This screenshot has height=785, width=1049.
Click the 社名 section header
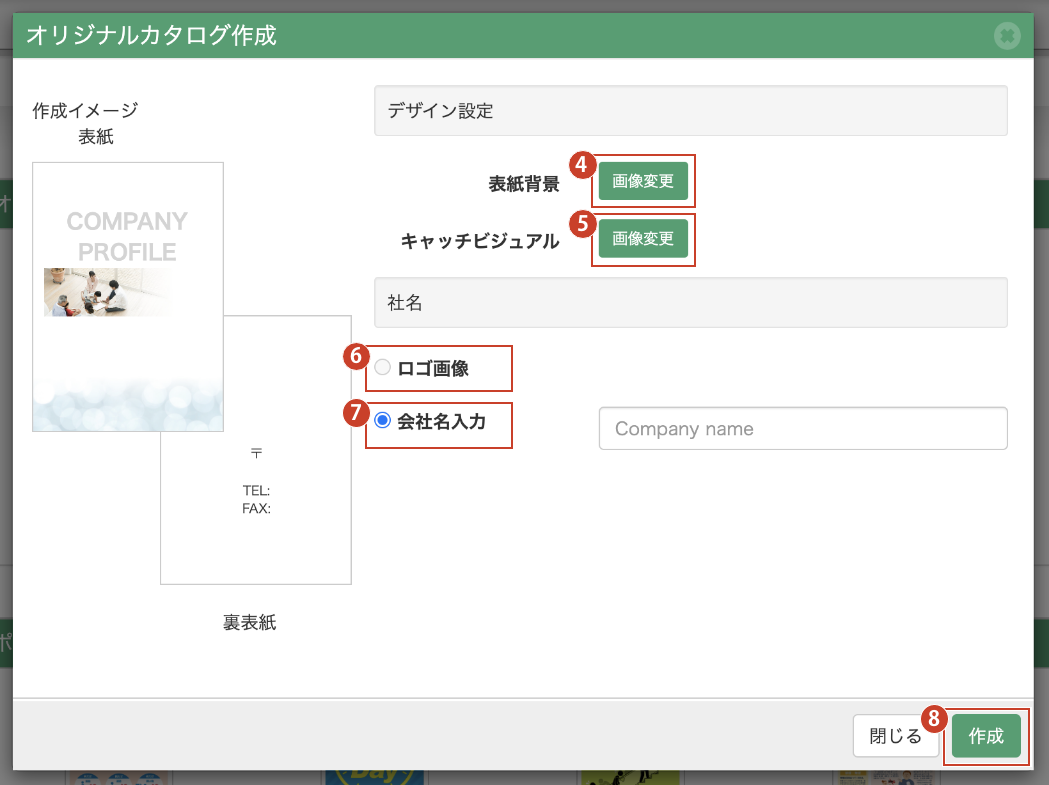coord(690,303)
